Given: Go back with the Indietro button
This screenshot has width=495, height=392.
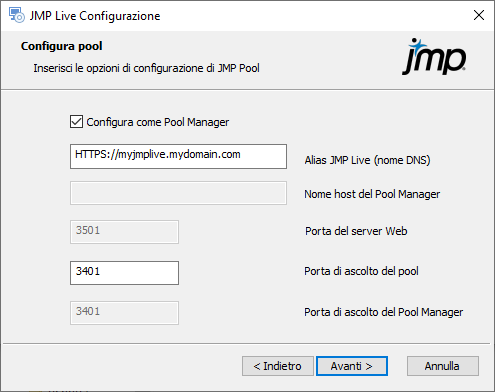Looking at the screenshot, I should click(x=278, y=366).
